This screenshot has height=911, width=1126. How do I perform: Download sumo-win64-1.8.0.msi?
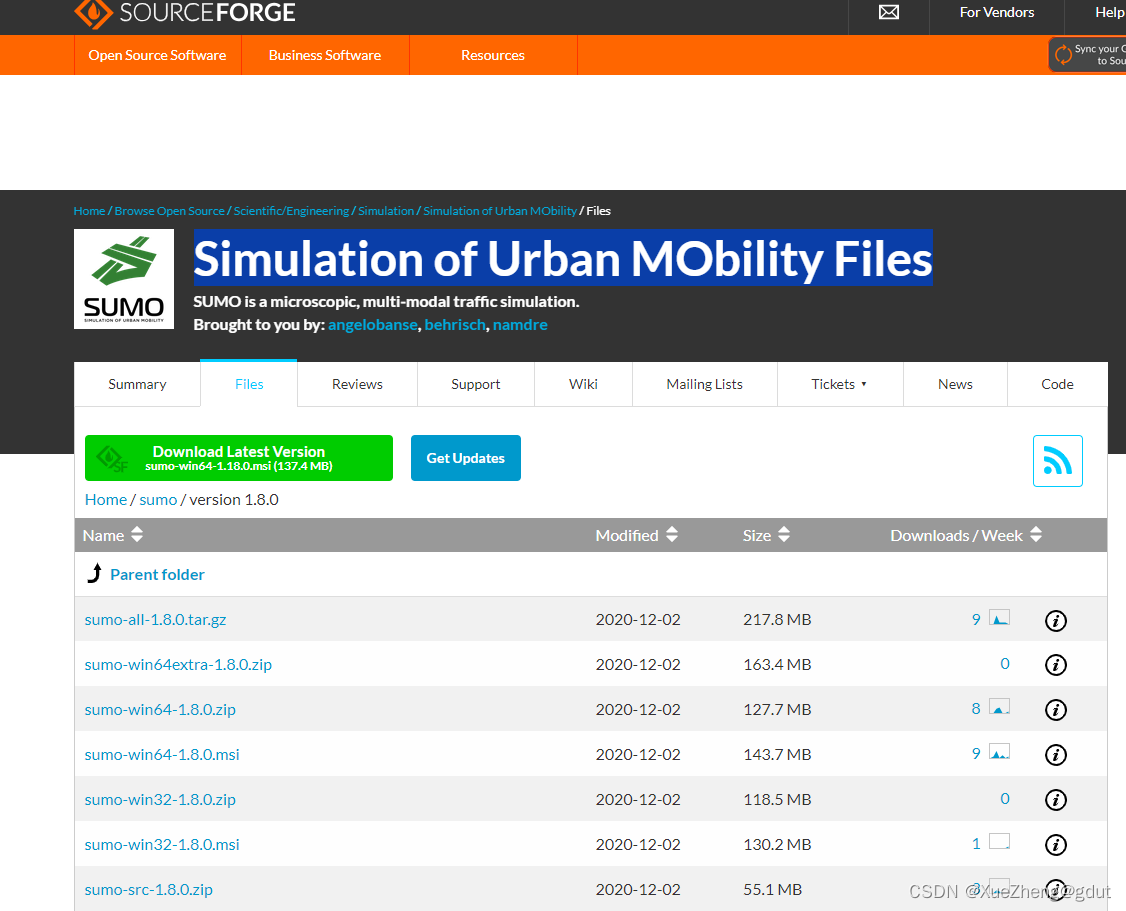(x=162, y=755)
